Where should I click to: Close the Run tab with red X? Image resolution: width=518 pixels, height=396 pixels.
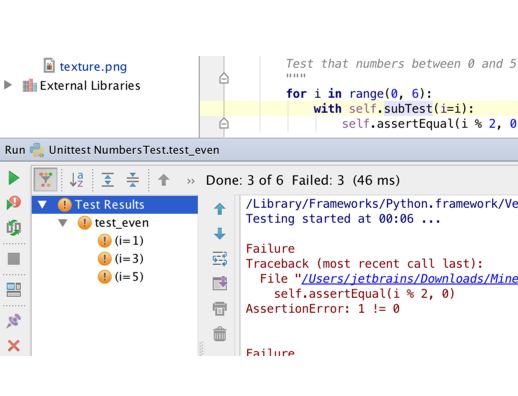(x=14, y=346)
